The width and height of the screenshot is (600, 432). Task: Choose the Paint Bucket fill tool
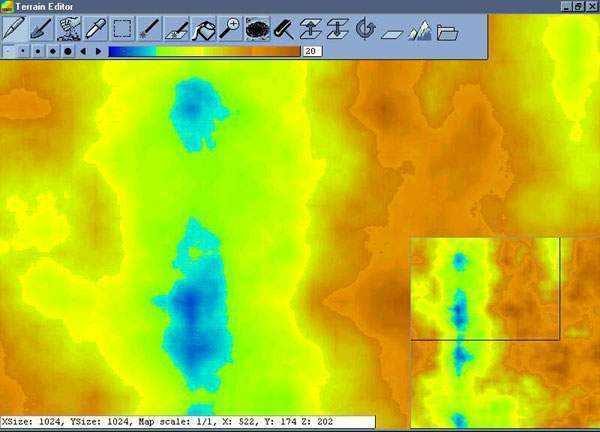pos(204,28)
